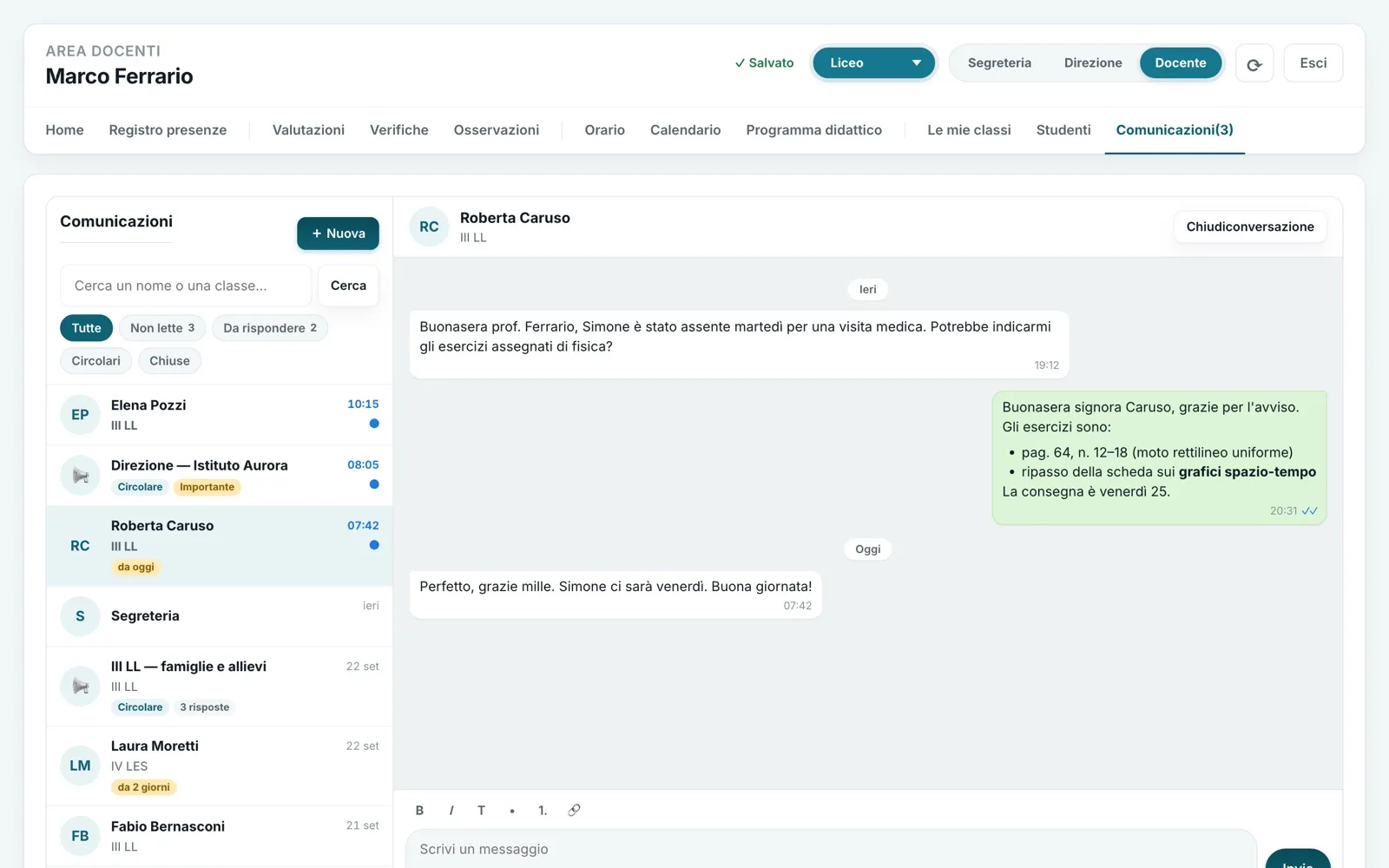Toggle bold formatting in message editor
The image size is (1389, 868).
coord(419,810)
